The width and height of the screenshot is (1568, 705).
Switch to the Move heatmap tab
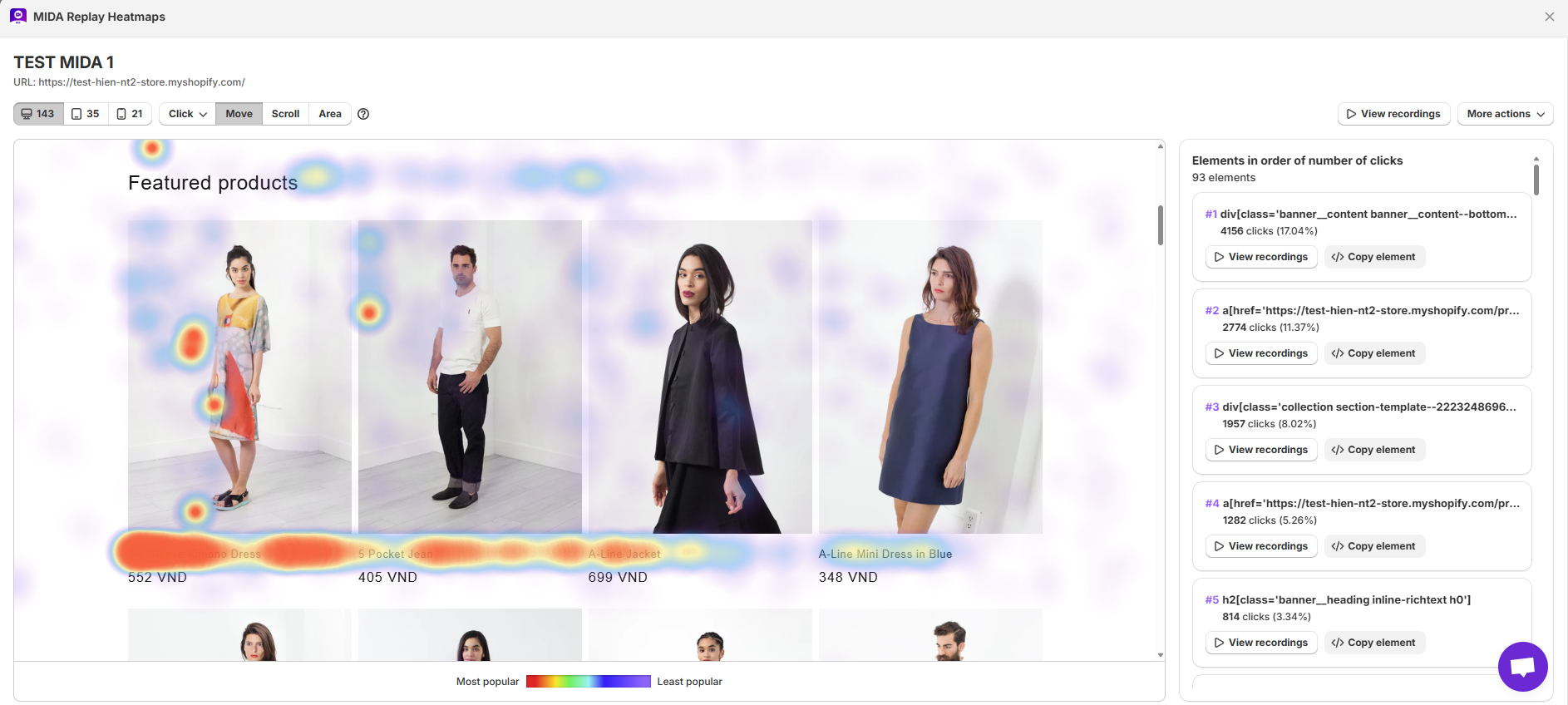point(239,114)
